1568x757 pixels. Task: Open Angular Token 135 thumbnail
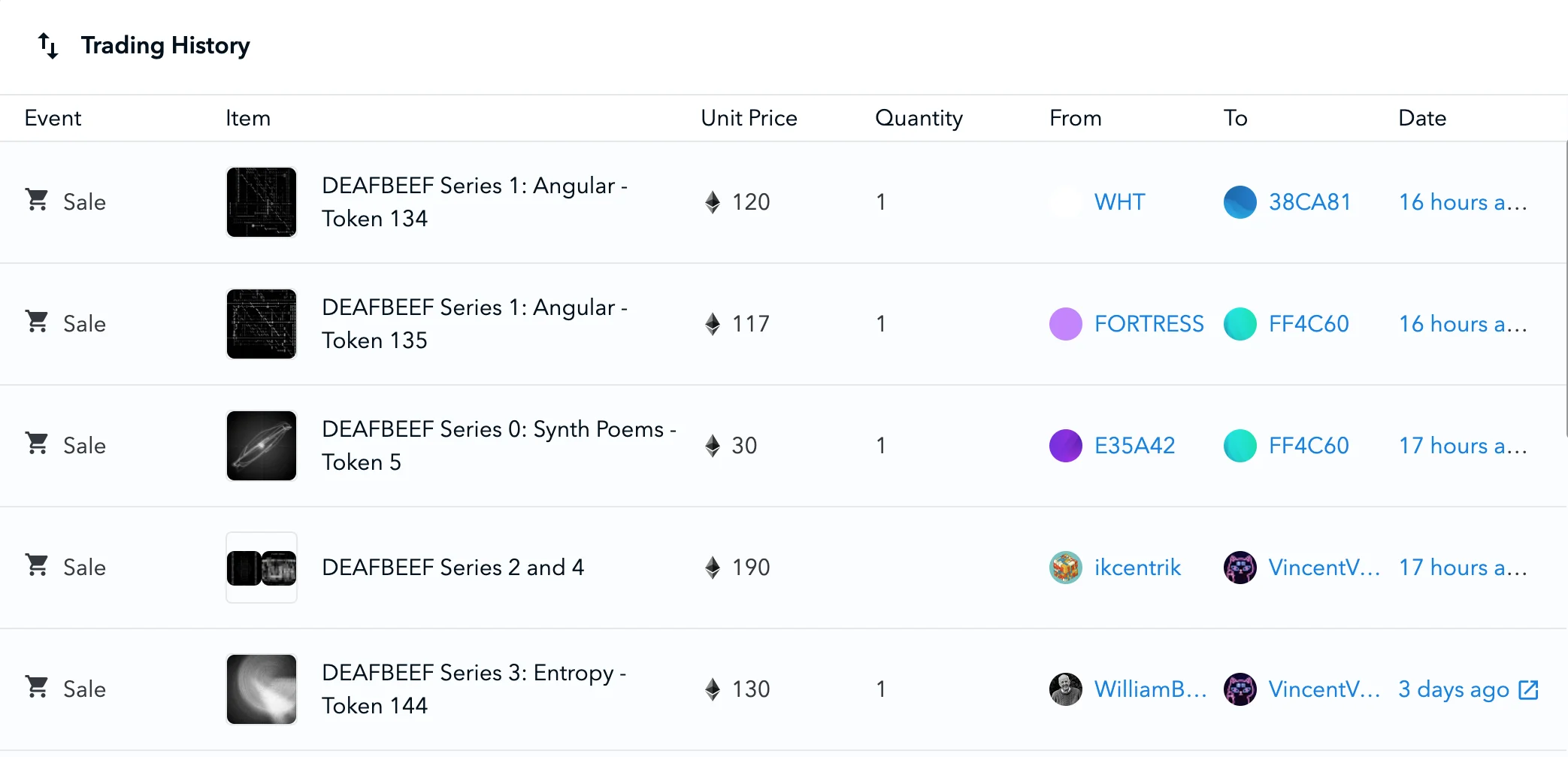point(262,324)
